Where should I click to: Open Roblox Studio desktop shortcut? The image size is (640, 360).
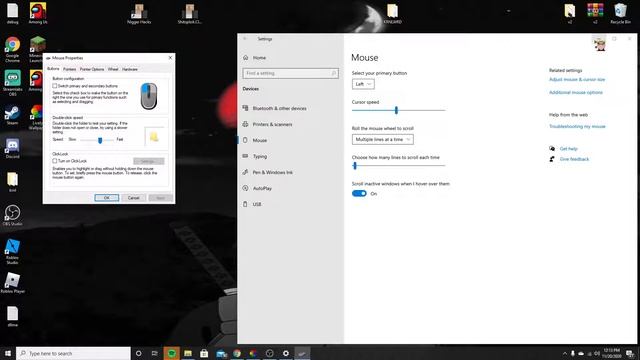point(12,251)
